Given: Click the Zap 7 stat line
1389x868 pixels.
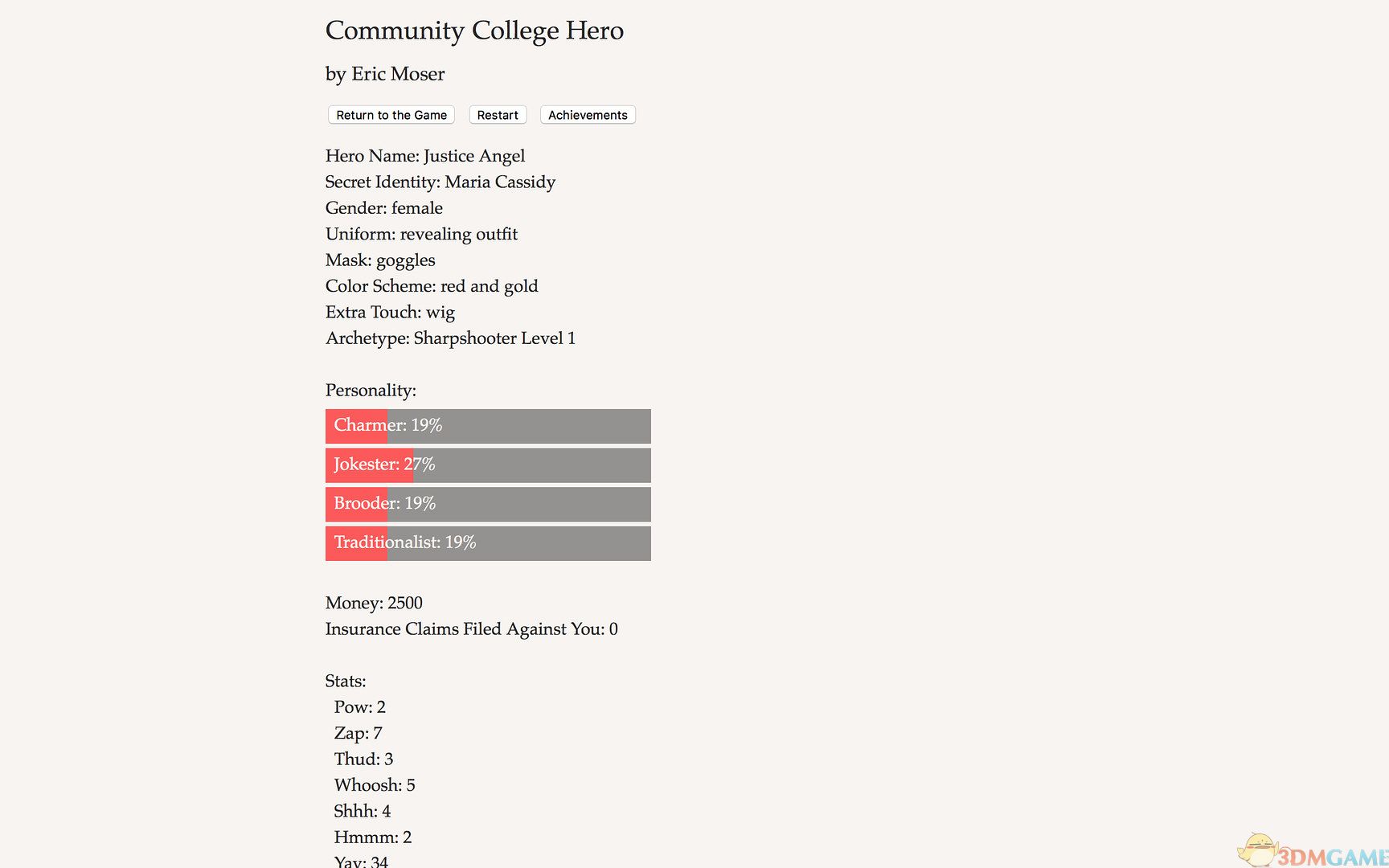Looking at the screenshot, I should [x=359, y=733].
